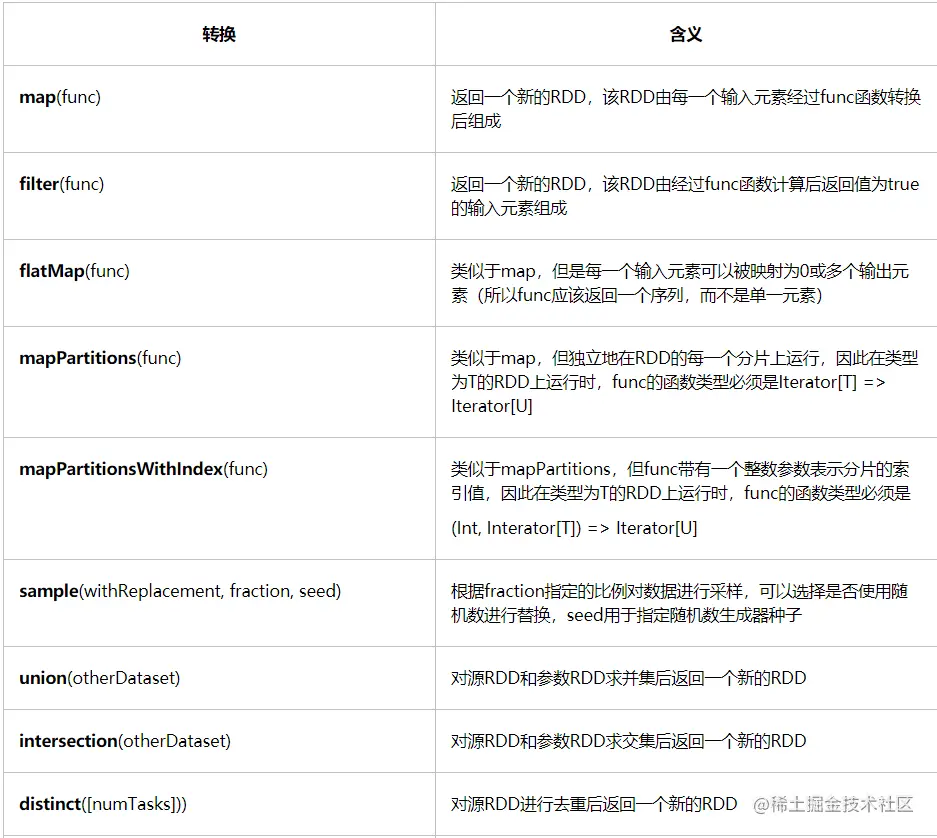Click the flatMap description mentioning 0或多个输出元素
This screenshot has width=937, height=838.
[680, 283]
